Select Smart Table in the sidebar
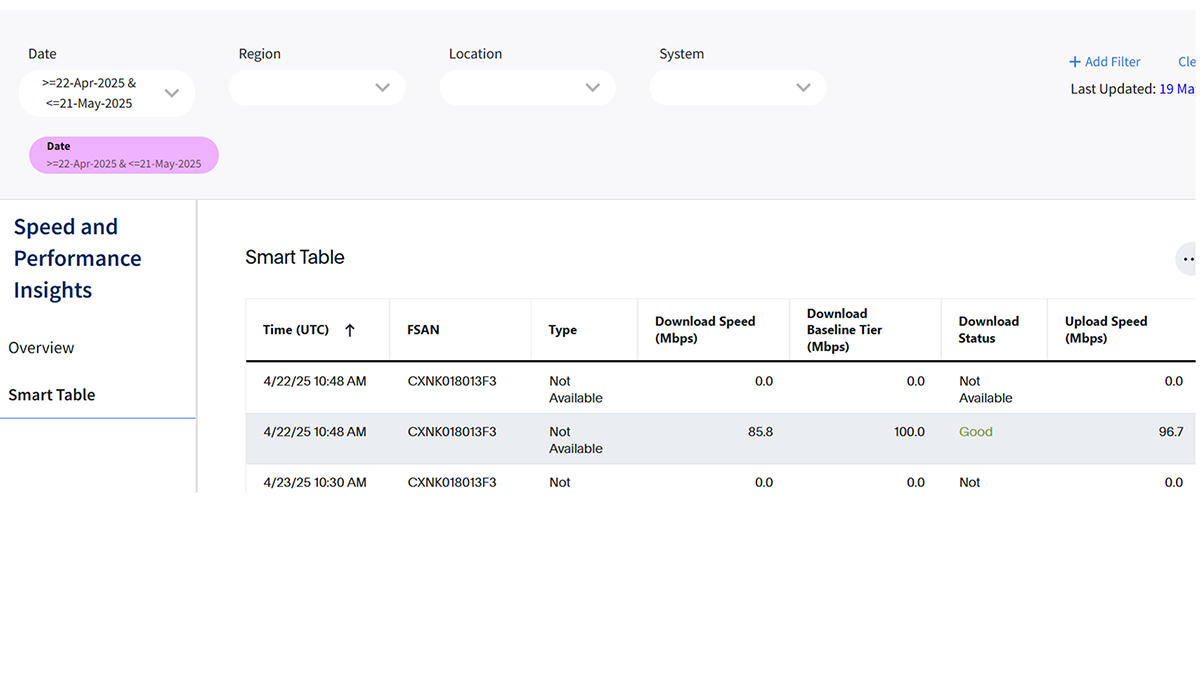The image size is (1200, 675). [x=52, y=395]
